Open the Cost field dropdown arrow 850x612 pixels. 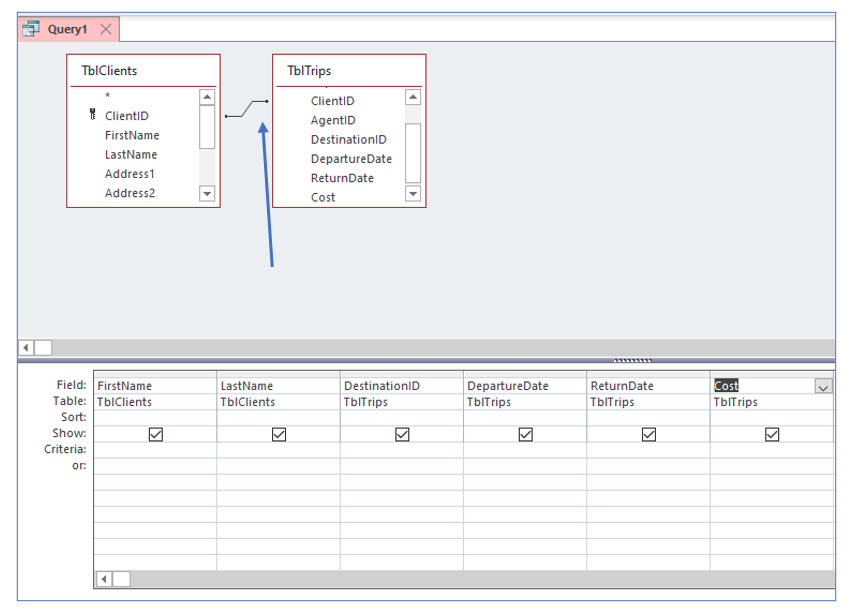(x=823, y=387)
